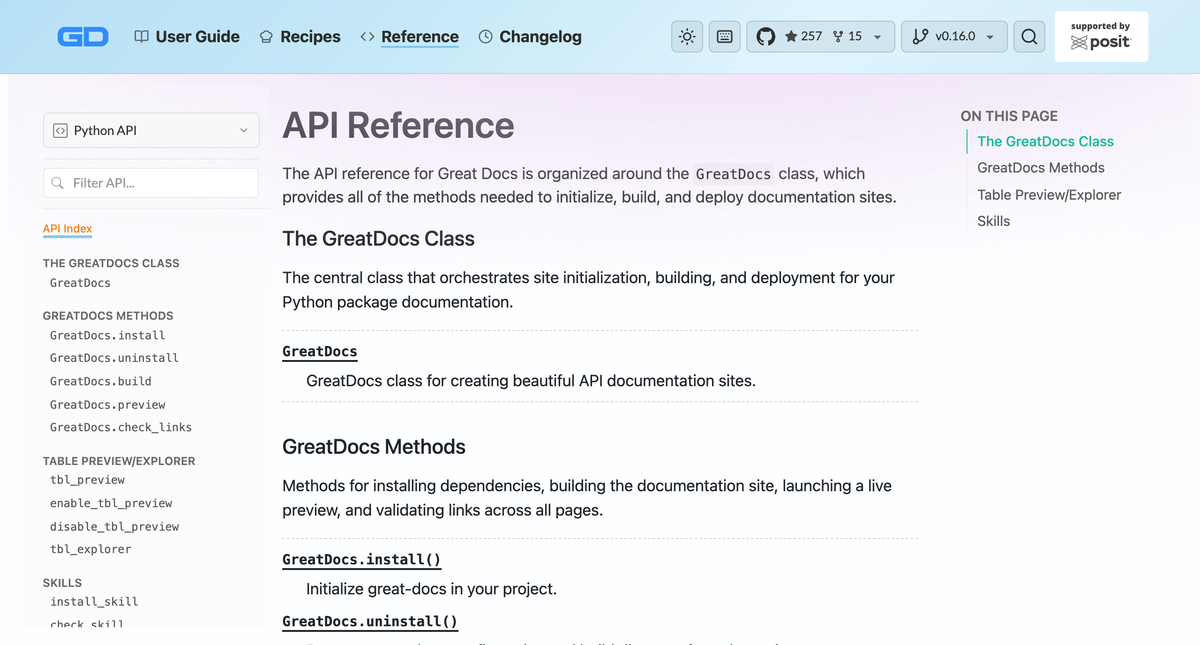The image size is (1200, 645).
Task: Select tbl_explorer in the sidebar
Action: (90, 549)
